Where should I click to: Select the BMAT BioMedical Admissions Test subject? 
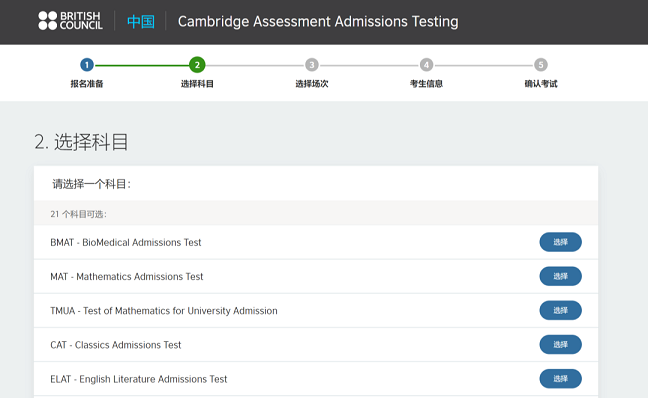tap(560, 242)
